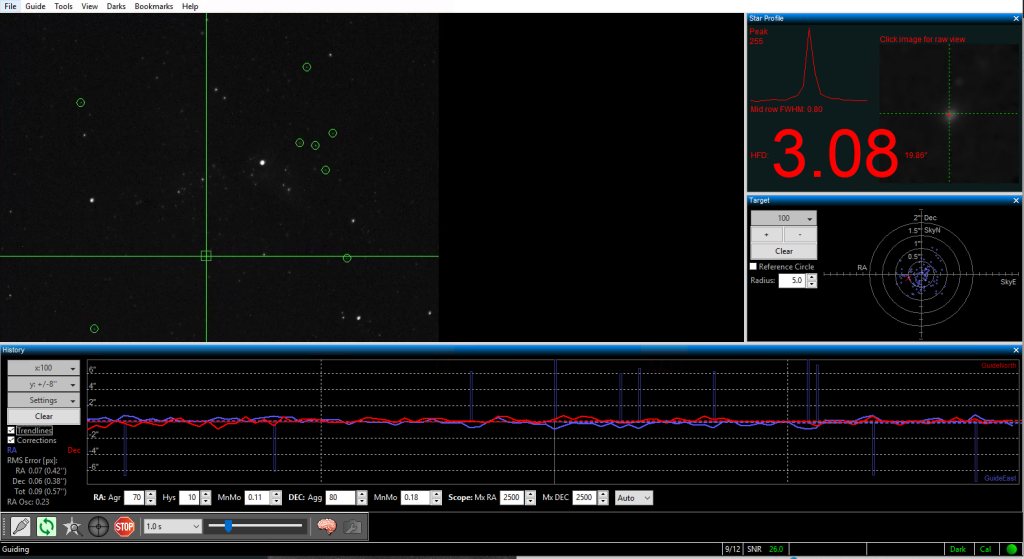The image size is (1024, 559).
Task: Click the Auto-select star icon
Action: 72,526
